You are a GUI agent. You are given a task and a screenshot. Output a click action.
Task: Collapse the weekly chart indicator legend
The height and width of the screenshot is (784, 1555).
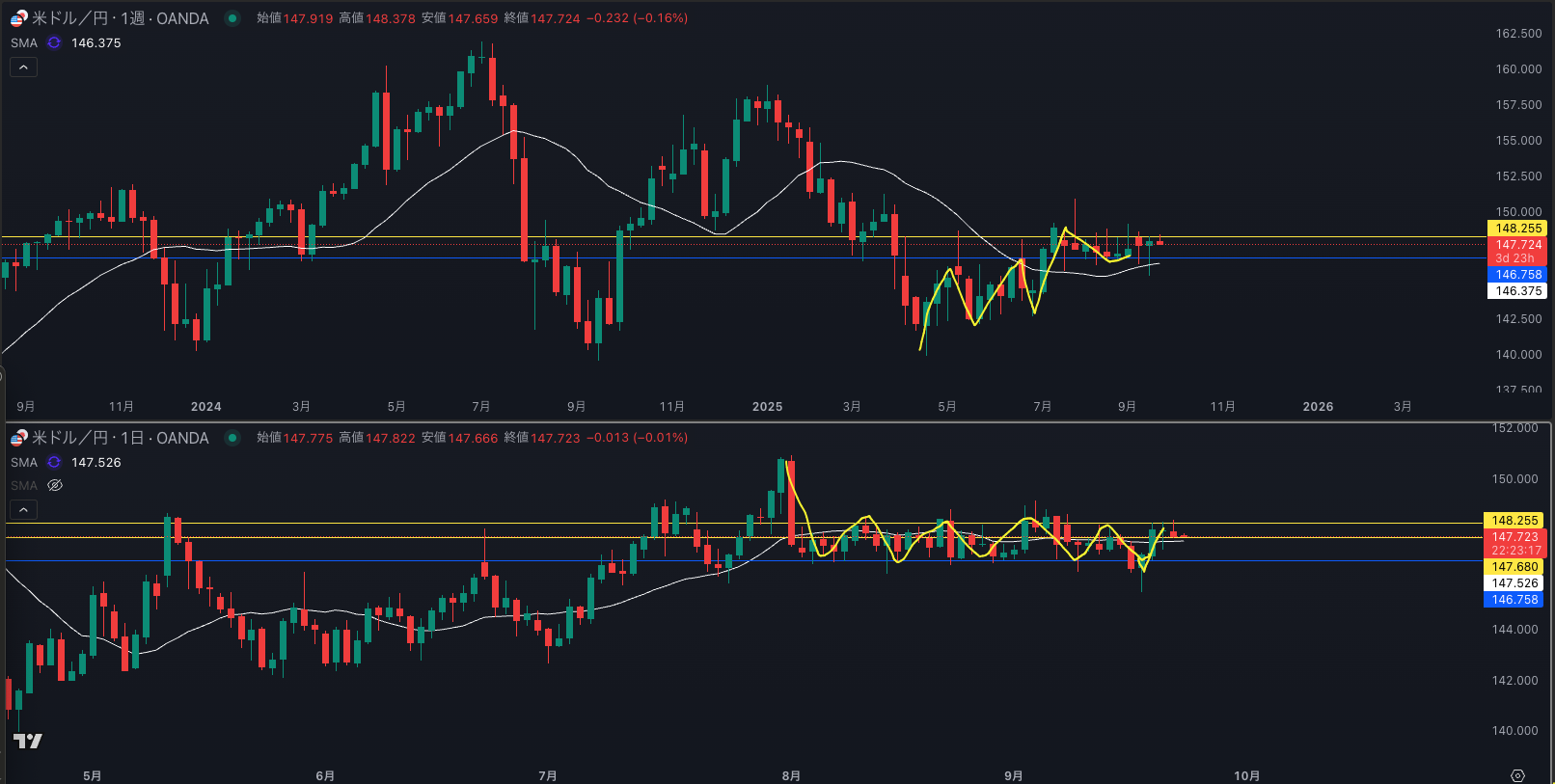(23, 68)
